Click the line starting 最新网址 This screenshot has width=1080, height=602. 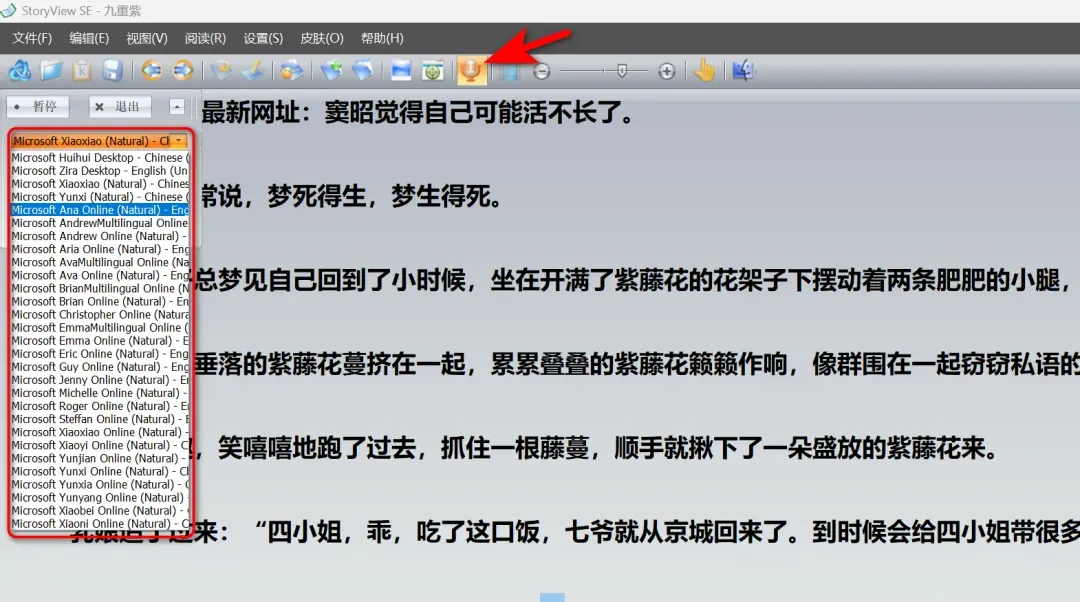[417, 112]
